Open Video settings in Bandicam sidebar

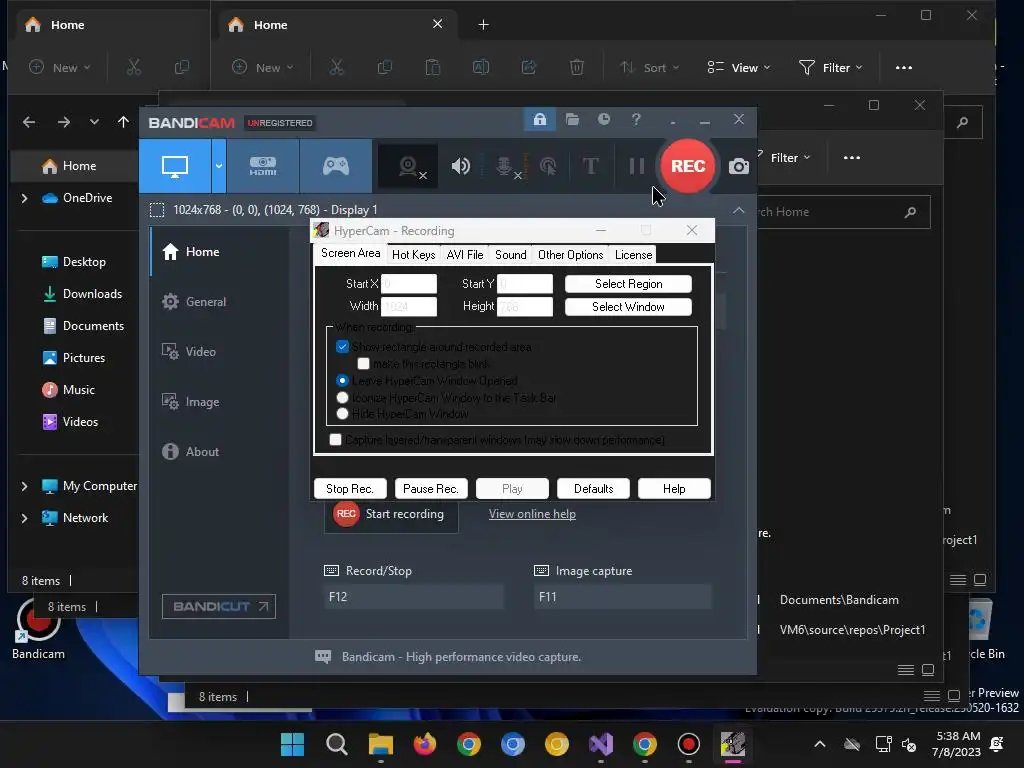(200, 352)
